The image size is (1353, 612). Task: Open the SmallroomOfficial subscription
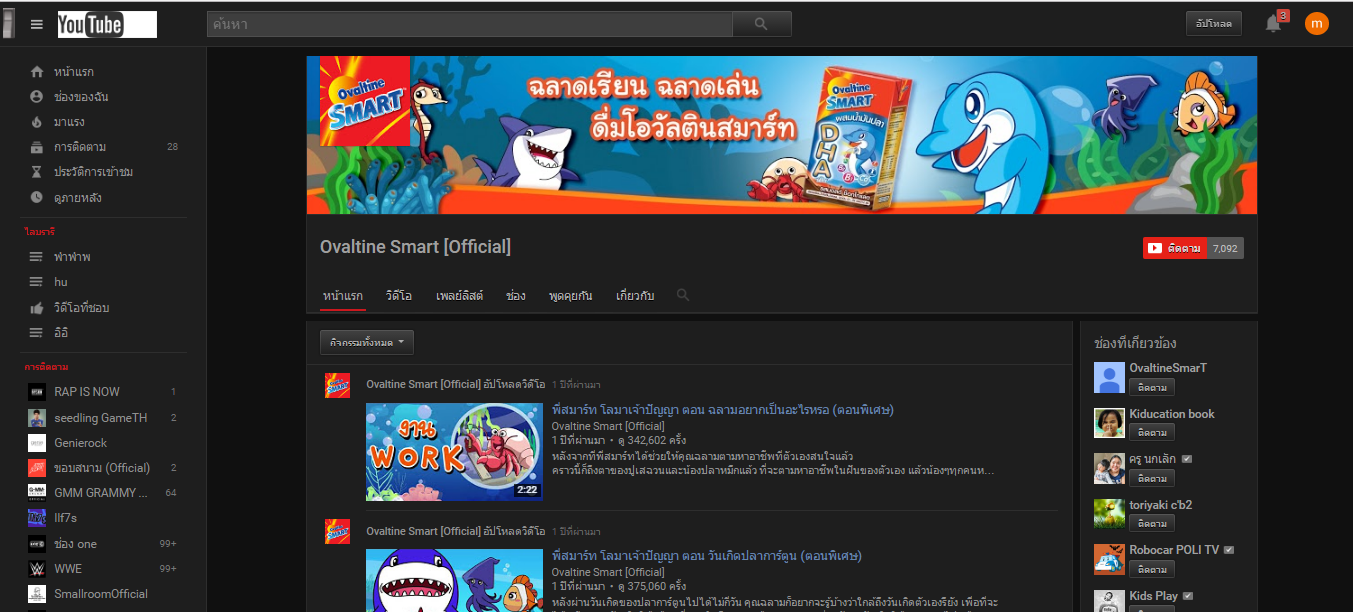click(x=101, y=594)
